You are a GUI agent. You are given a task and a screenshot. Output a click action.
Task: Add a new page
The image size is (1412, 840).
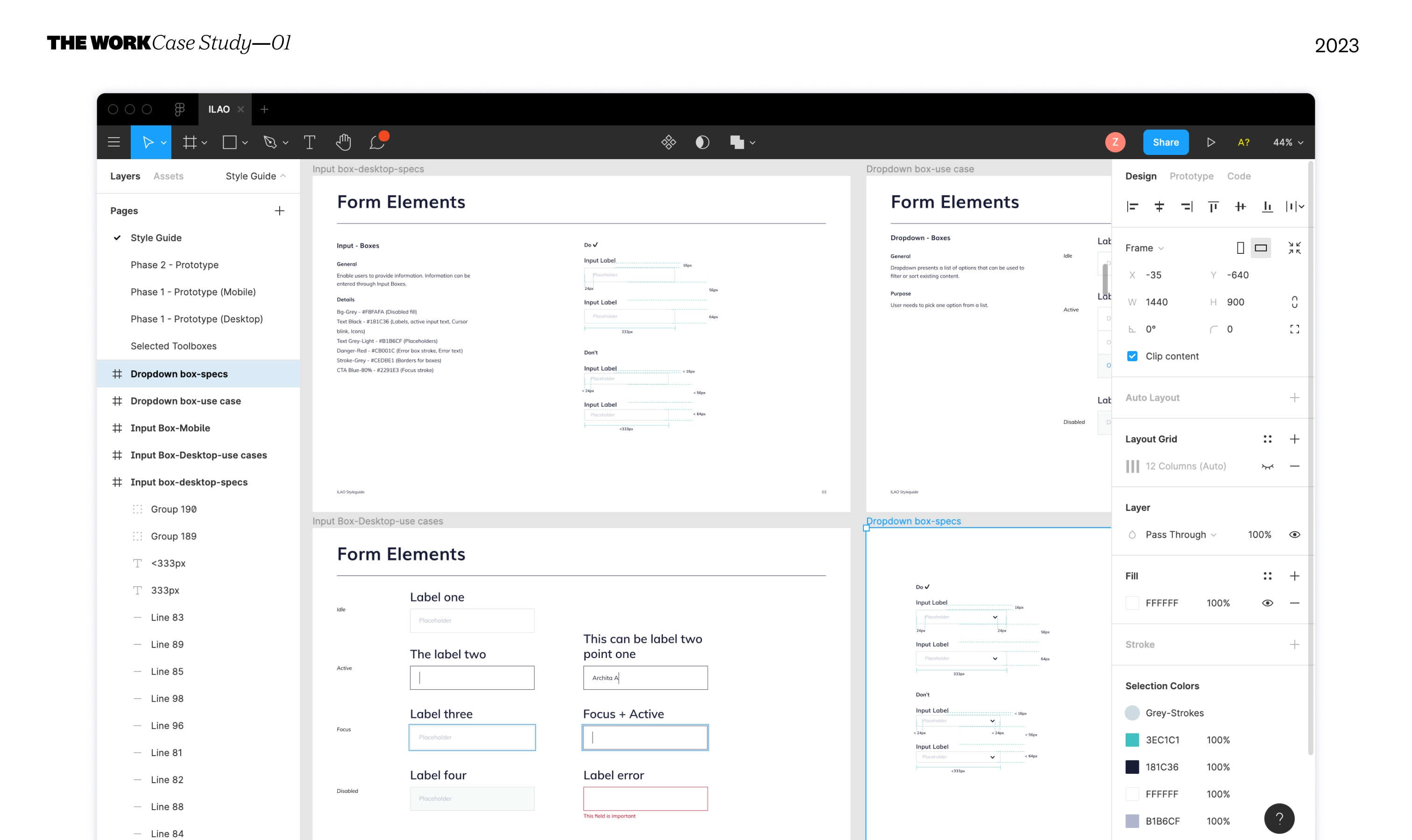pos(279,210)
